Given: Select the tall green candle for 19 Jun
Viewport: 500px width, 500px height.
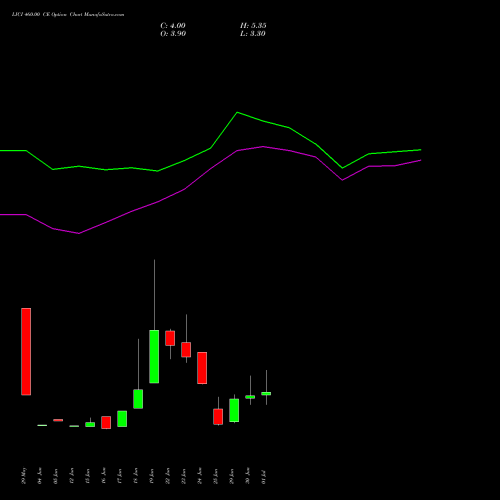Looking at the screenshot, I should tap(154, 356).
